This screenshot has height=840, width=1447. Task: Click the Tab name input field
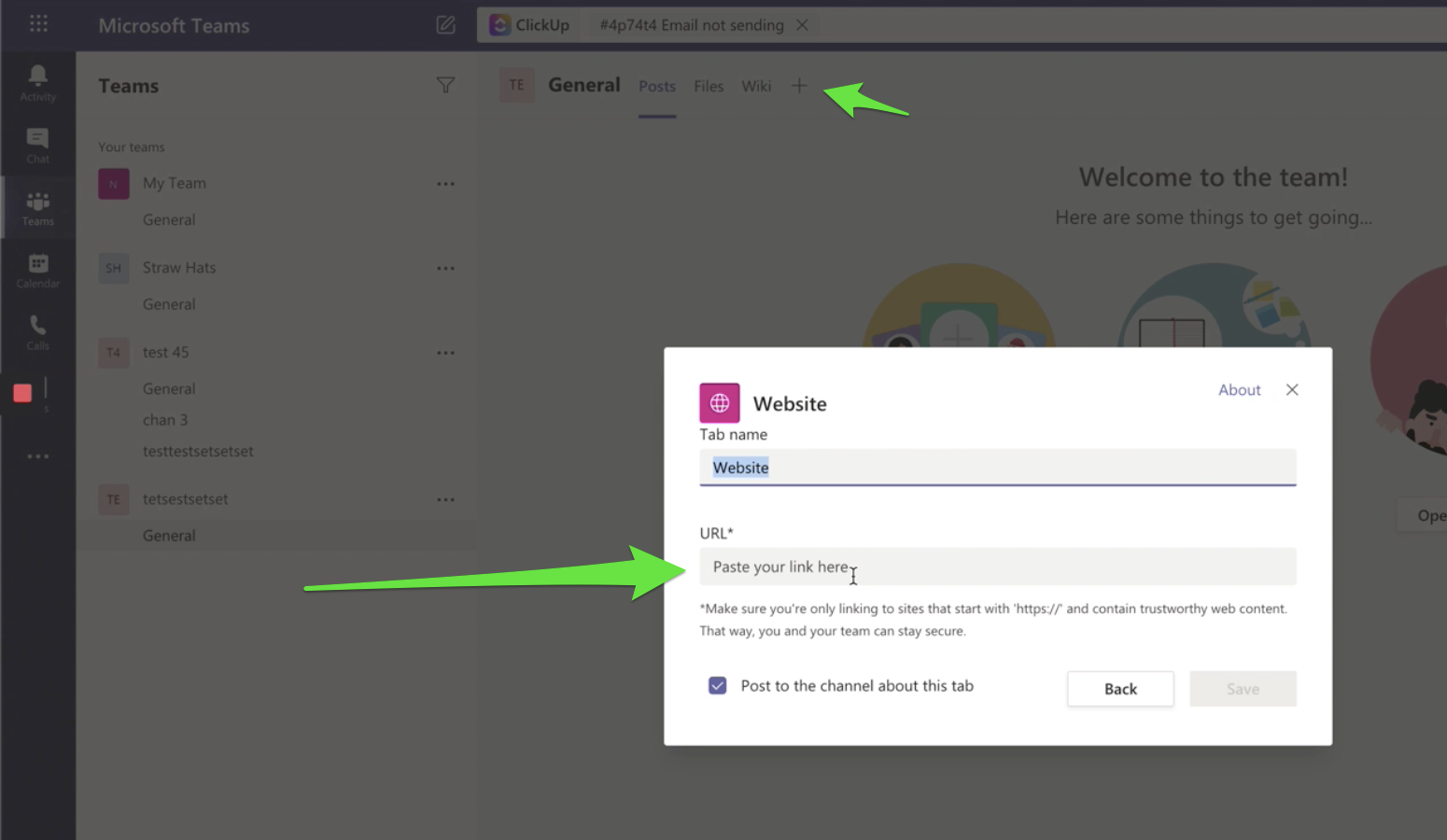997,468
